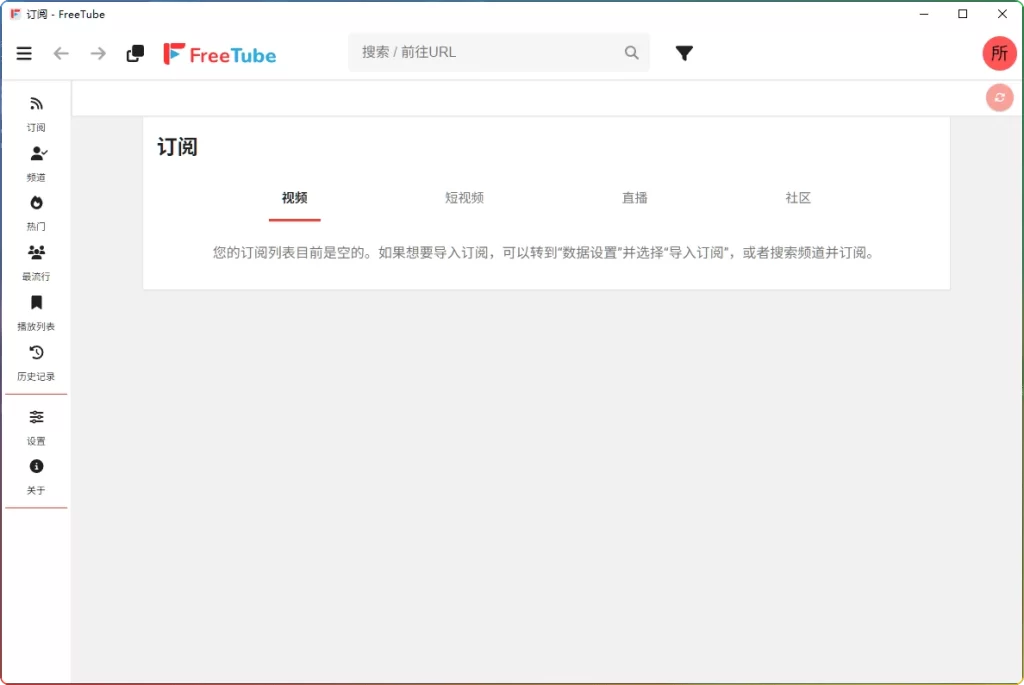Go forward with the right arrow
Screen dimensions: 1024x685
98,54
